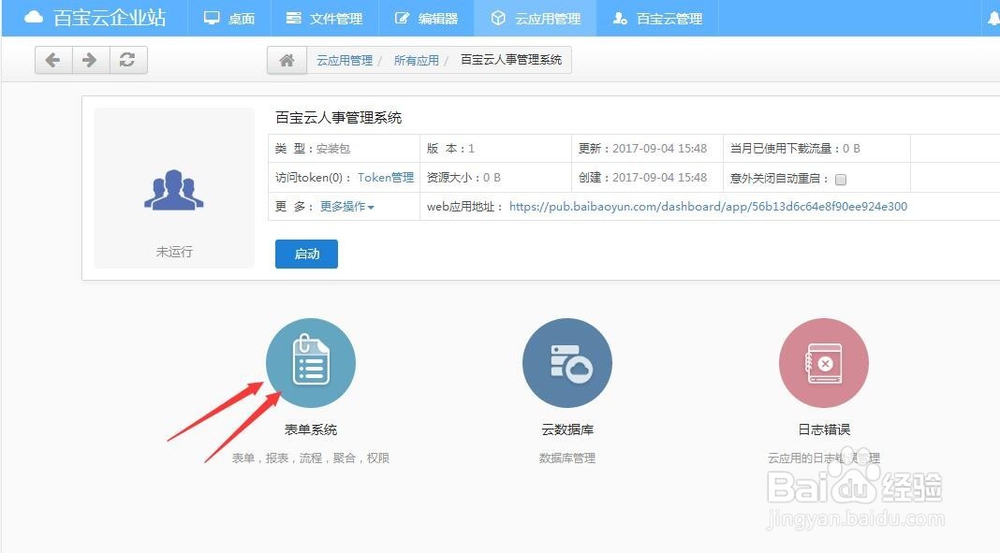The image size is (1000, 553).
Task: Click the 日志错误 label text
Action: pos(824,430)
